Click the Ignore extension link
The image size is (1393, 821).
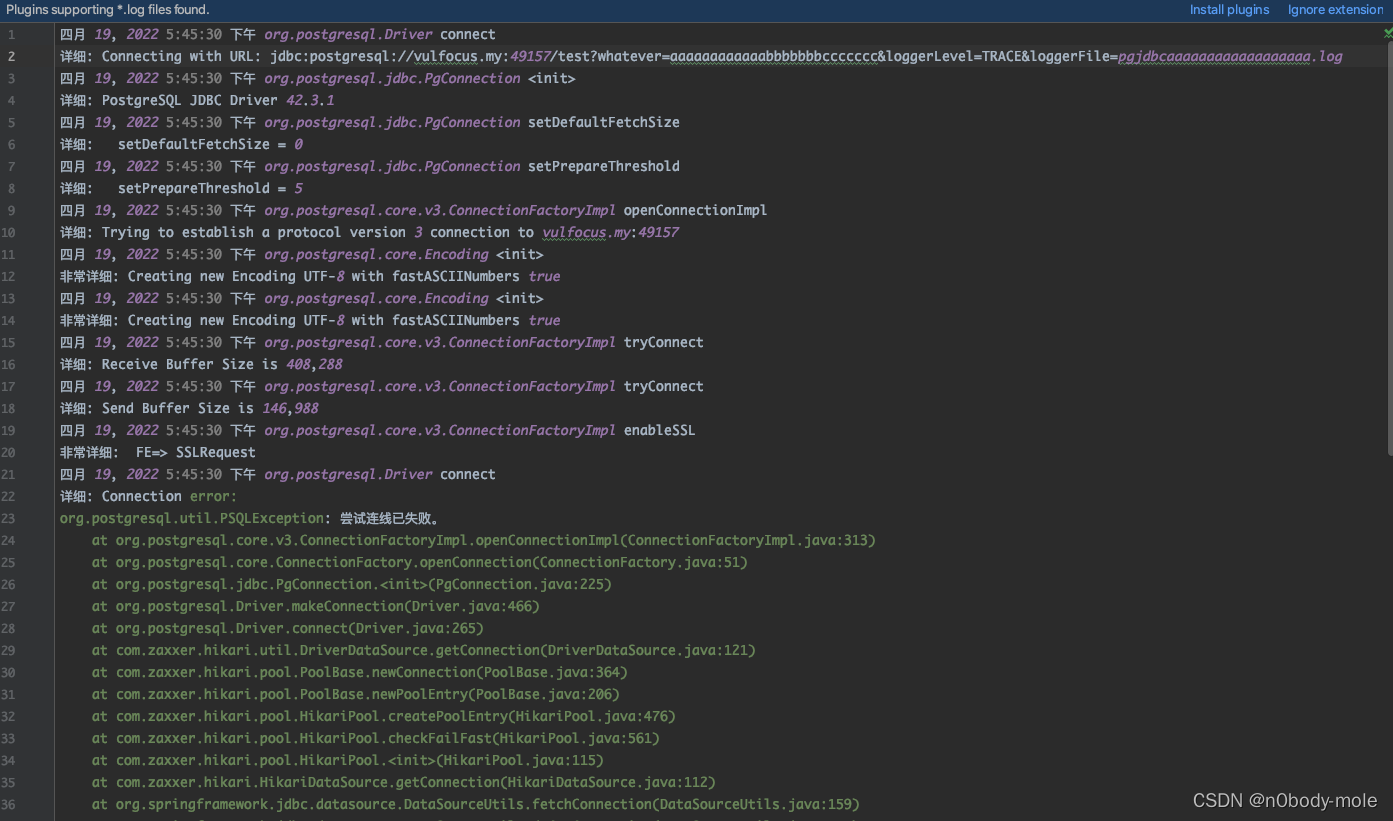[1335, 9]
